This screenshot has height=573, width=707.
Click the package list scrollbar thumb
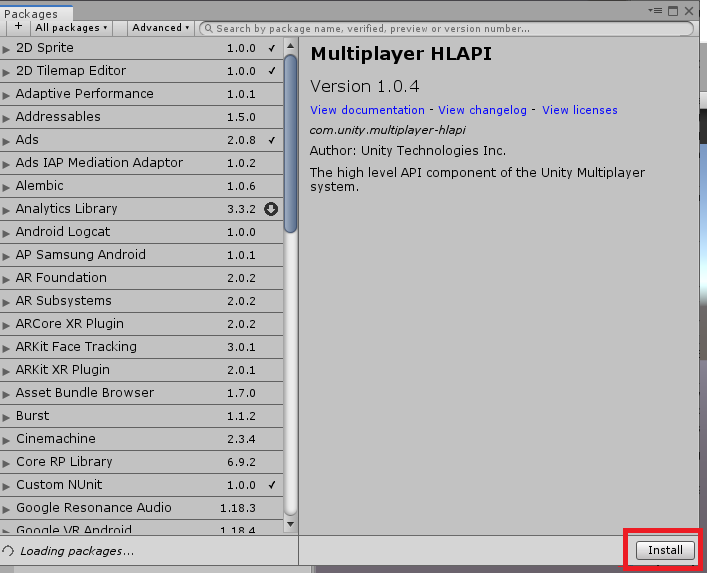pyautogui.click(x=291, y=143)
